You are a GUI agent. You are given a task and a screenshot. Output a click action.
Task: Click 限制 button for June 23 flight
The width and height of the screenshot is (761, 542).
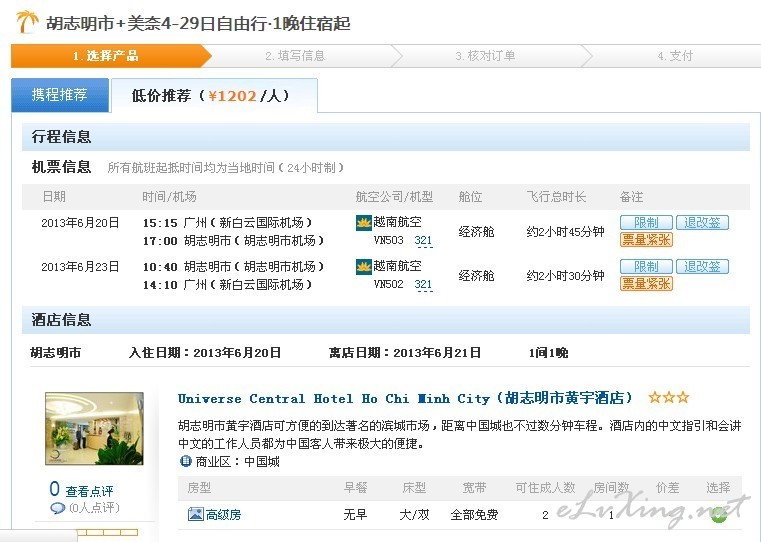click(x=646, y=266)
